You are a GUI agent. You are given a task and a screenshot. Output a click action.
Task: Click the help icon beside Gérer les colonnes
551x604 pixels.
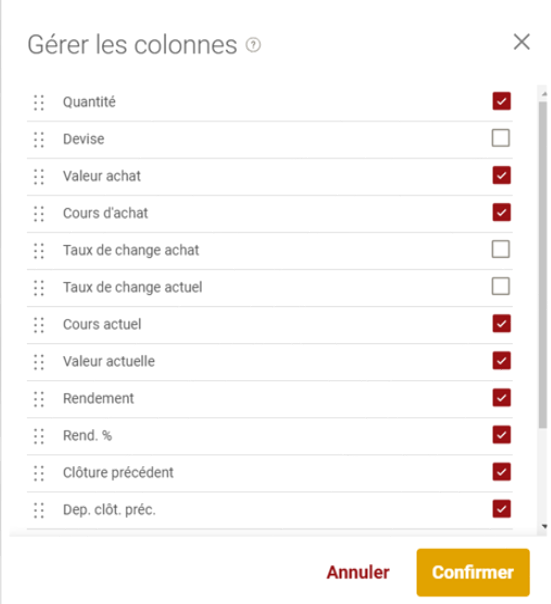coord(253,45)
